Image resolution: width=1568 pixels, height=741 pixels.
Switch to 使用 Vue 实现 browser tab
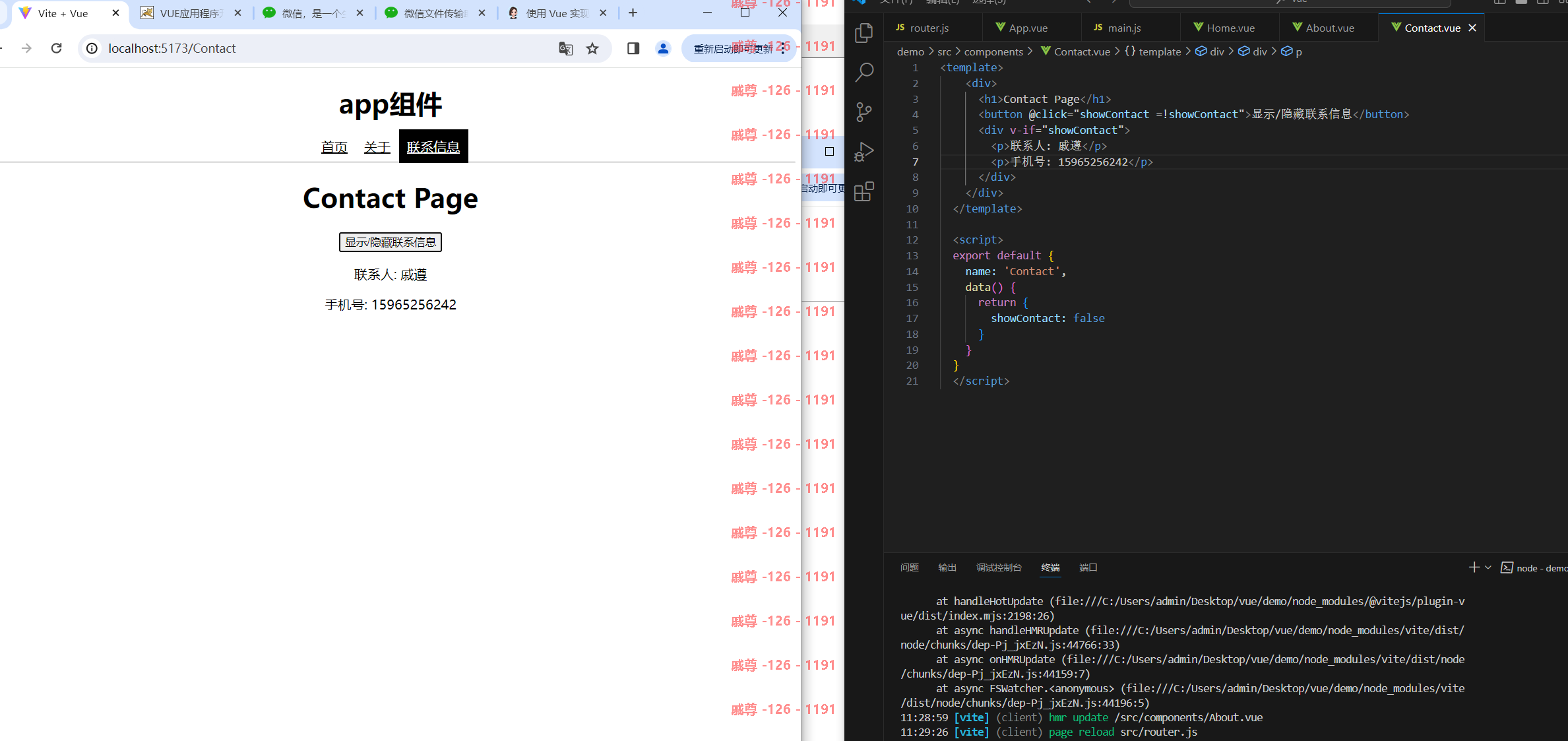coord(557,13)
